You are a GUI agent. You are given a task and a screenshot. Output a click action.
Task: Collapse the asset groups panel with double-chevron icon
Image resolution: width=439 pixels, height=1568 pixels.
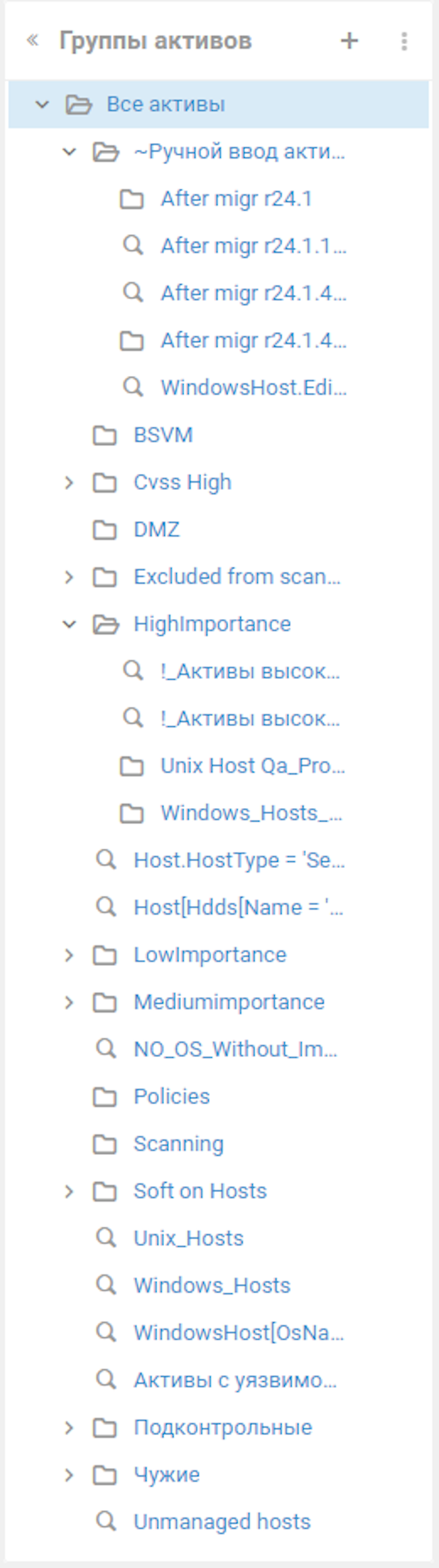32,40
